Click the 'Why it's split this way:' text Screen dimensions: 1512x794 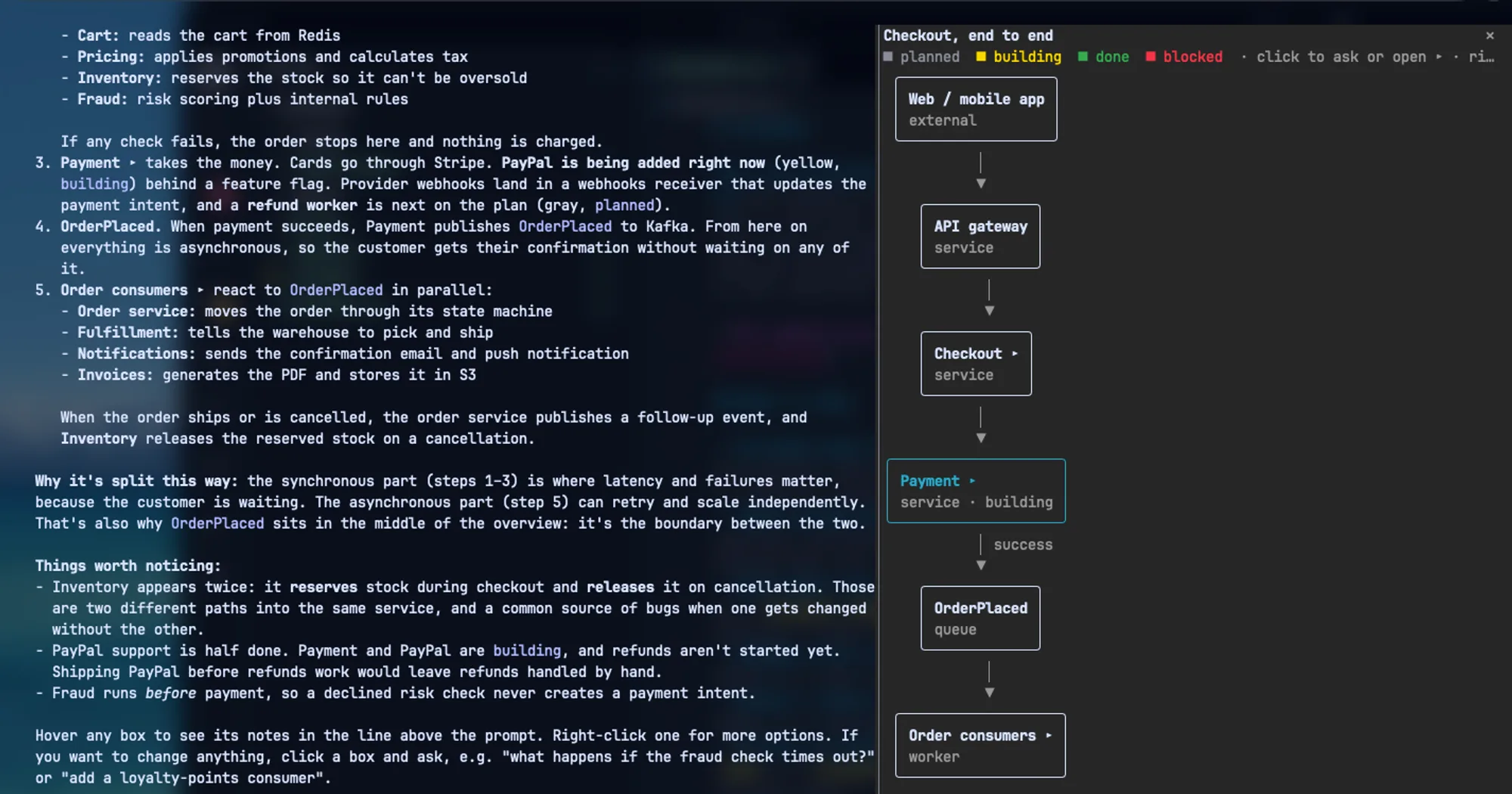click(x=136, y=481)
